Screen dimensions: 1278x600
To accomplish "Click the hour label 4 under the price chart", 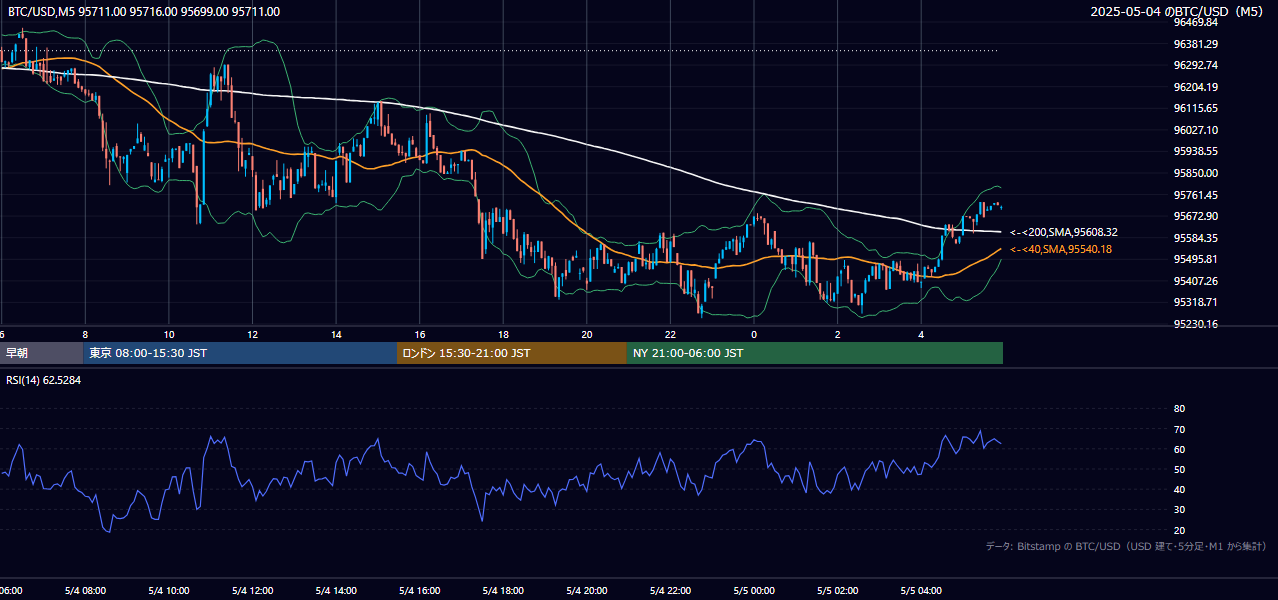I will [921, 334].
